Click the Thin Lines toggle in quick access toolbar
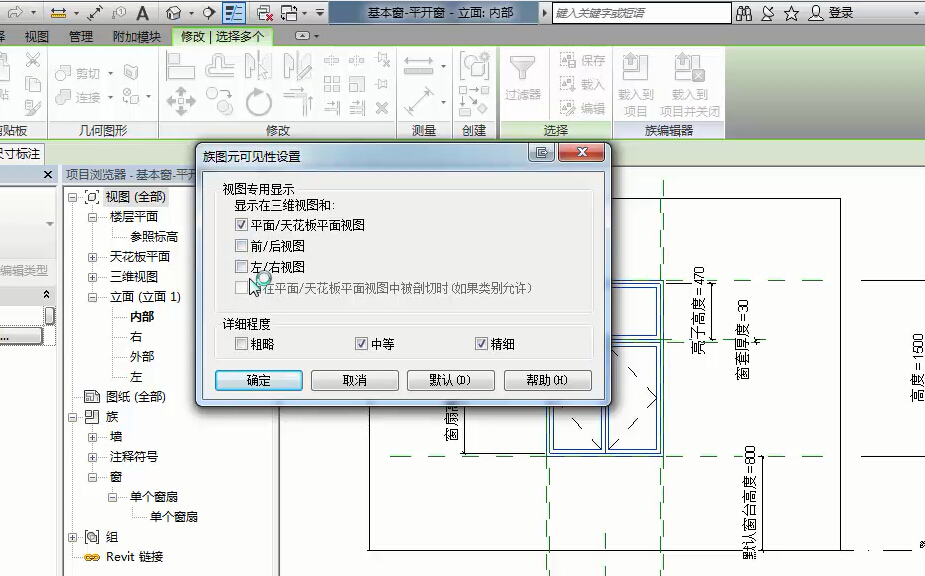 point(233,13)
